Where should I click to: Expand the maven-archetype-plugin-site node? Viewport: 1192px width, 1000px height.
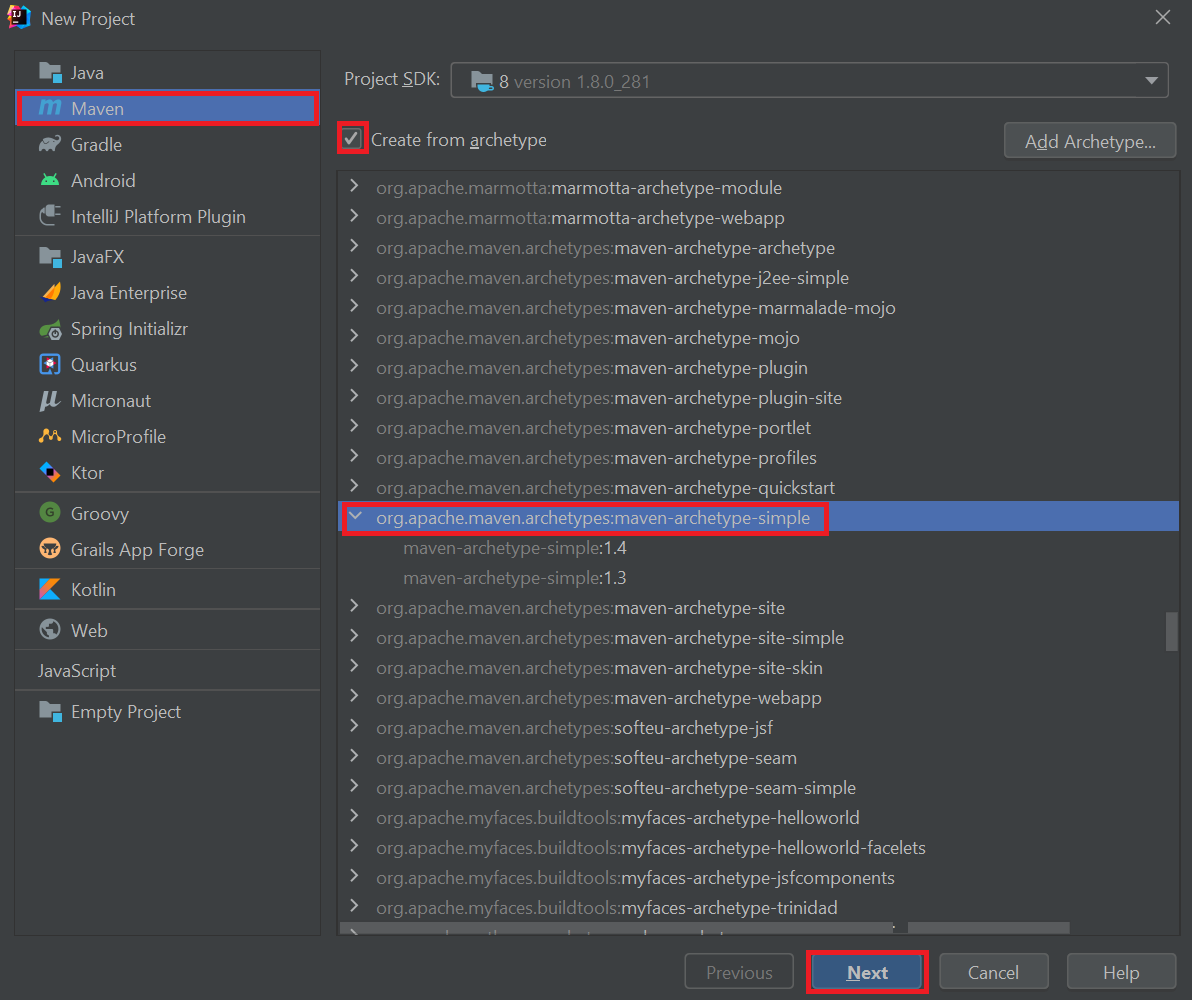[x=354, y=397]
